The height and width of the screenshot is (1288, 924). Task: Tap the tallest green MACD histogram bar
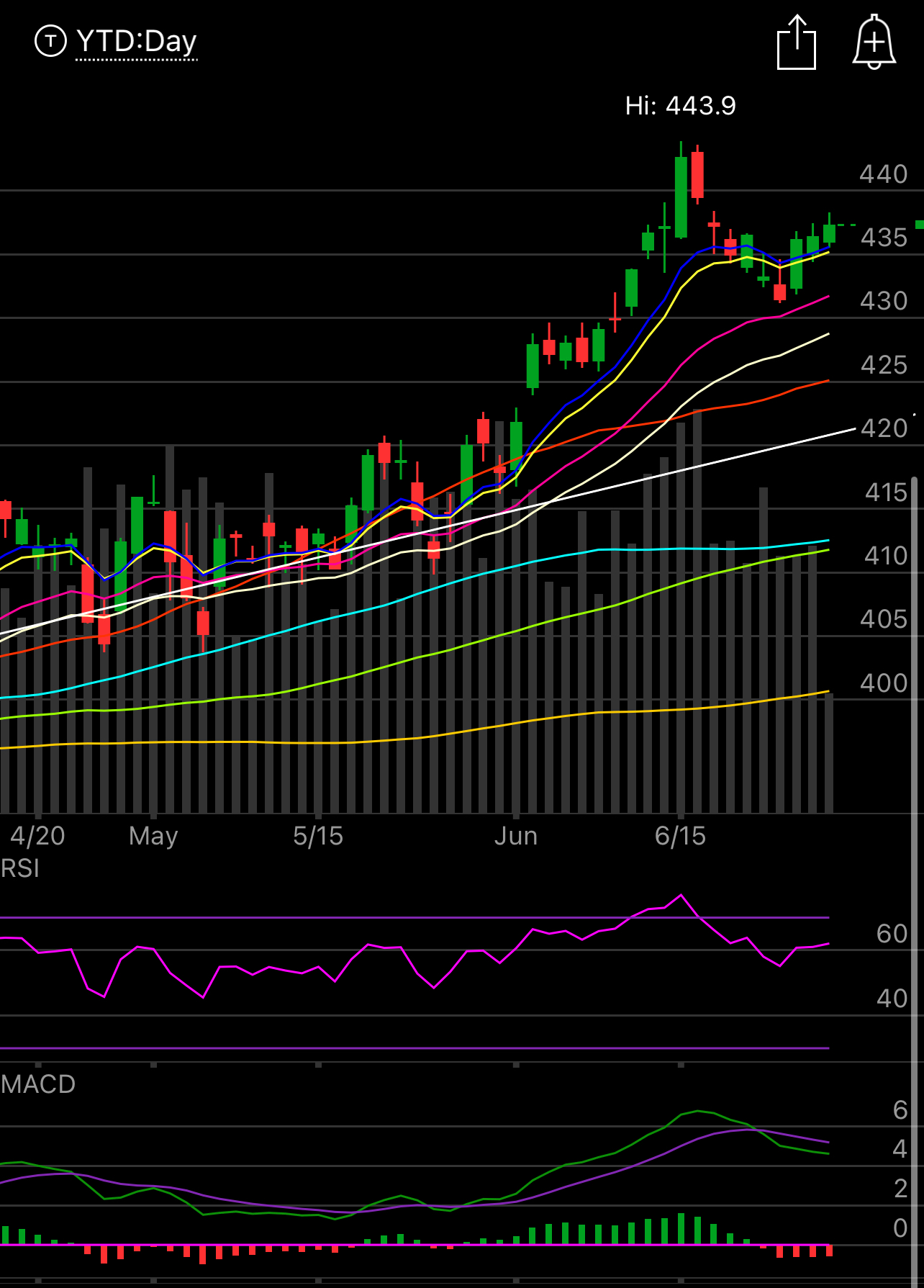tap(681, 1229)
